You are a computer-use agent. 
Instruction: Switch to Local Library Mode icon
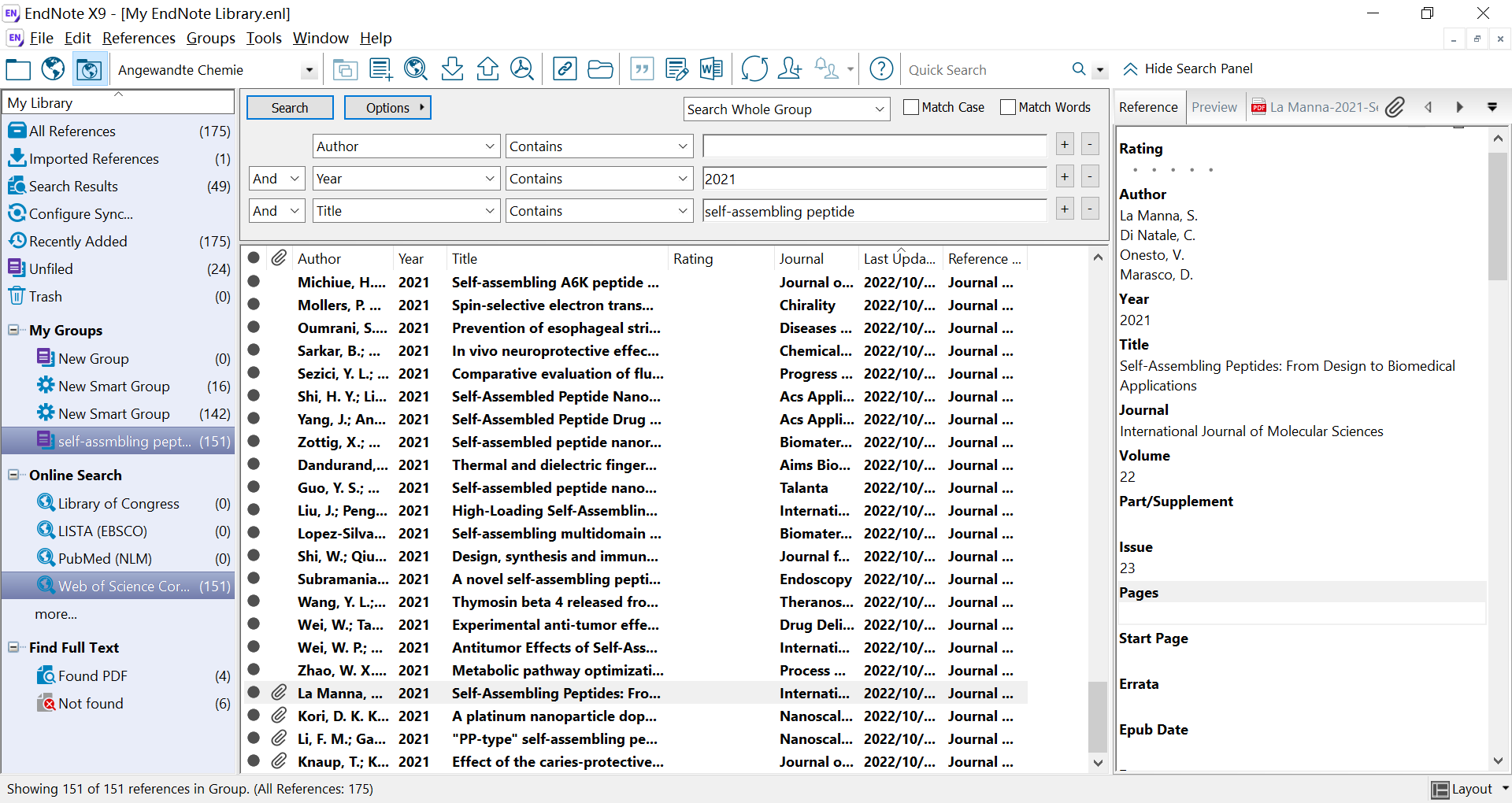18,69
